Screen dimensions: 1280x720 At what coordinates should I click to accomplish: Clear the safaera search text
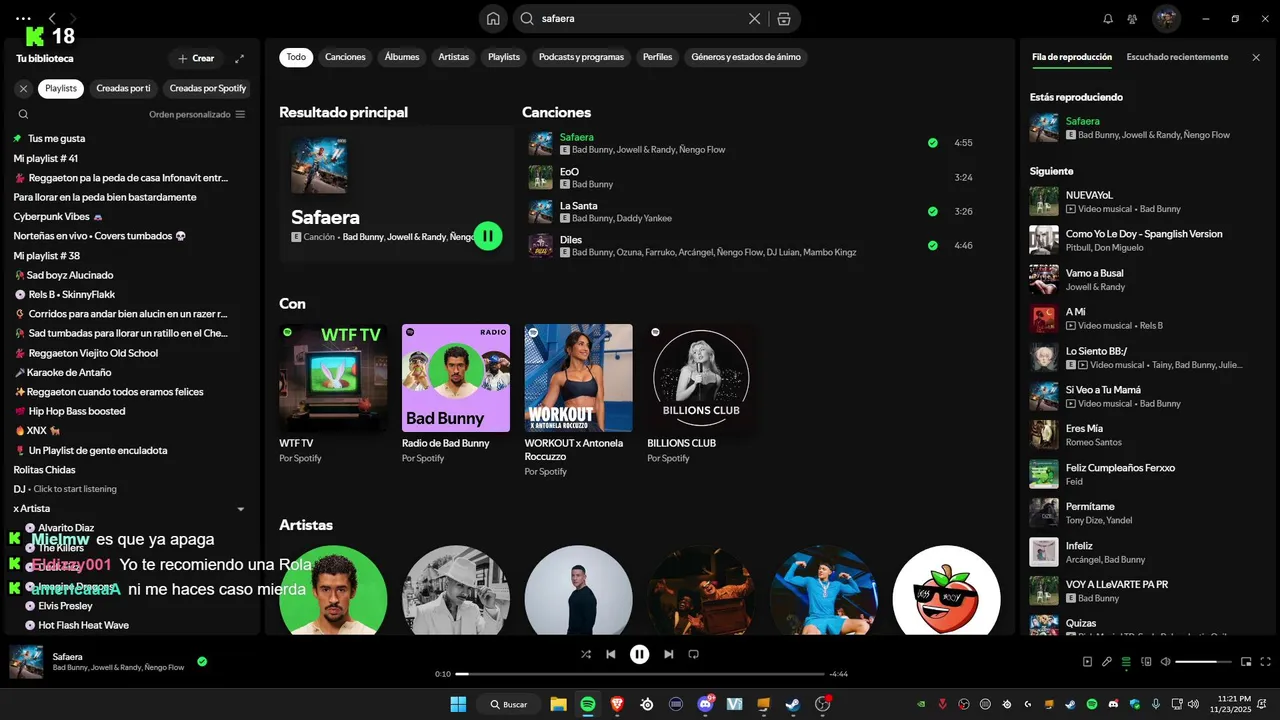754,18
